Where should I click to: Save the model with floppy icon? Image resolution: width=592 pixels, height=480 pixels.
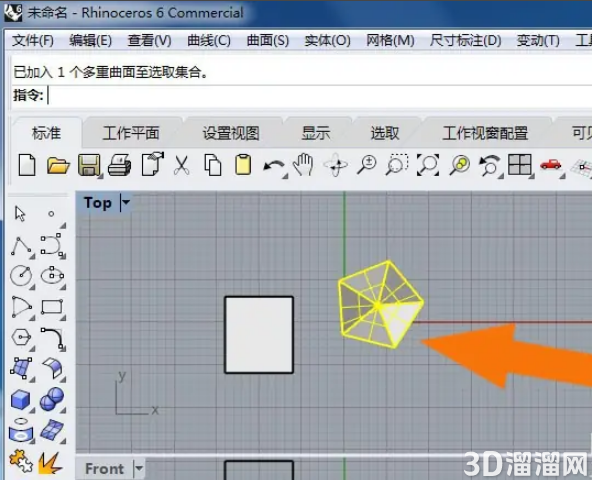tap(89, 165)
